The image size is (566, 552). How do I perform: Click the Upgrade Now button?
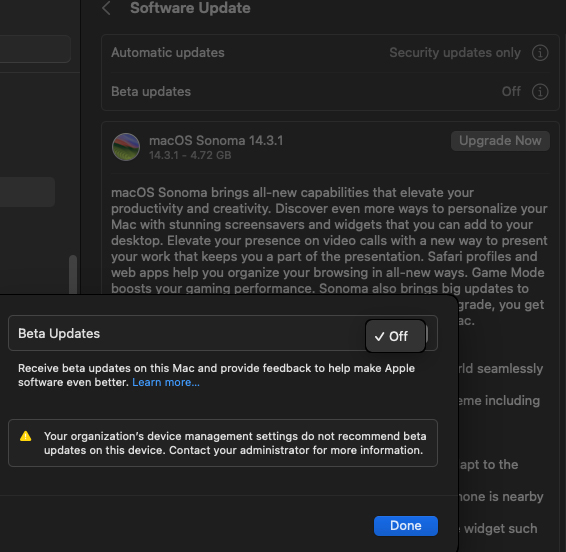pos(500,141)
